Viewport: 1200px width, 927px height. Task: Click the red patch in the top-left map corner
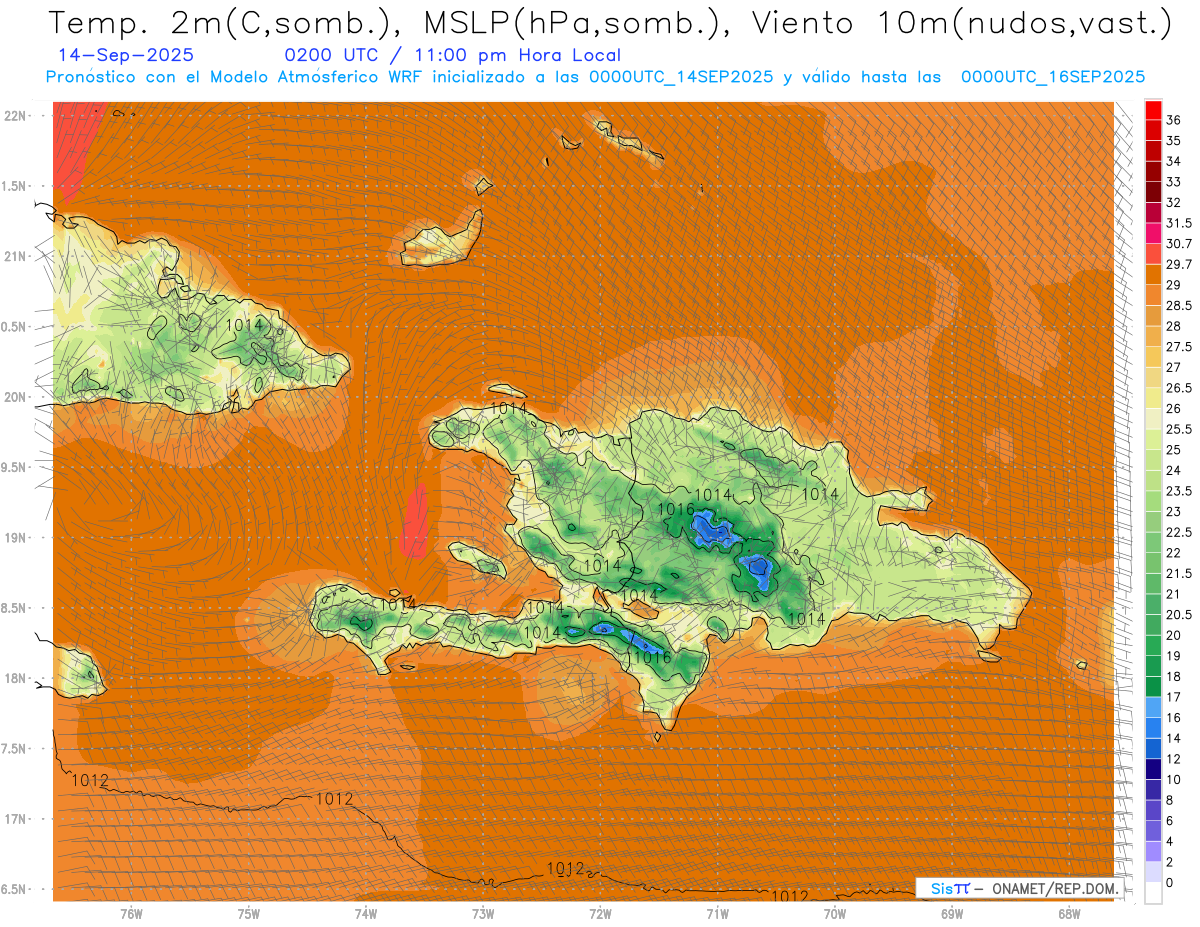(x=70, y=150)
